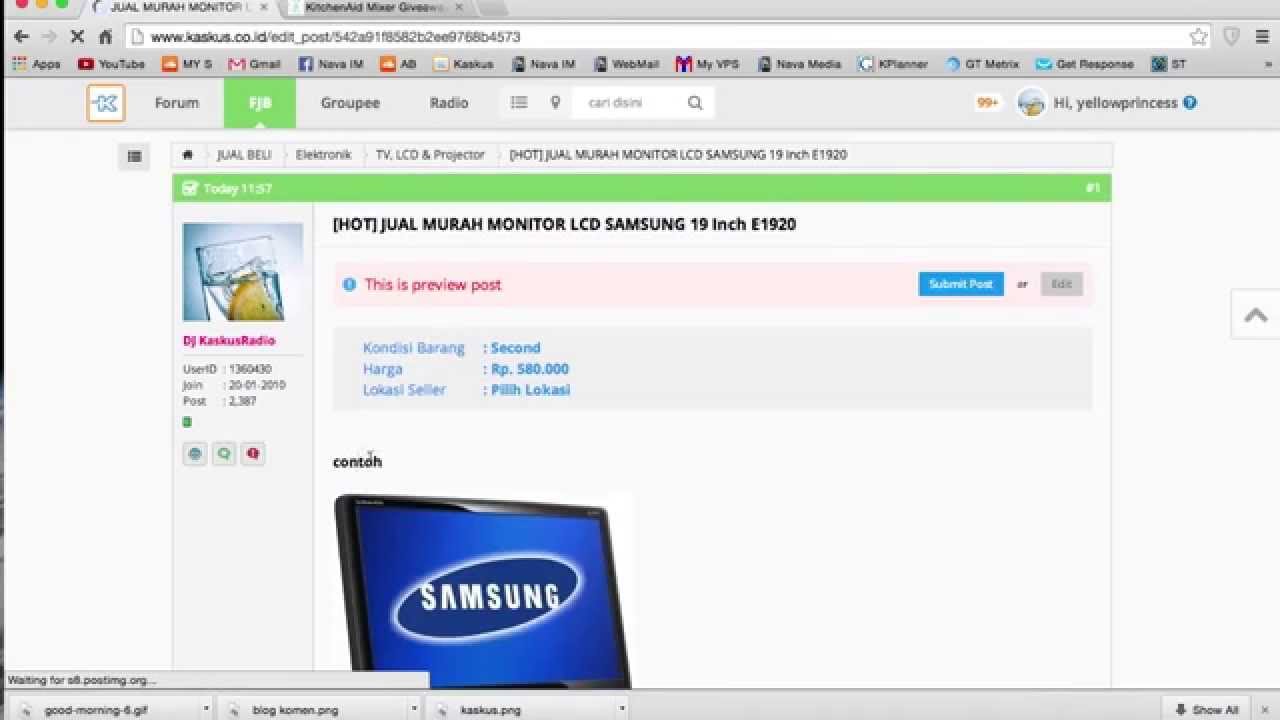
Task: Open the TV, LCD & Projector breadcrumb
Action: point(430,155)
